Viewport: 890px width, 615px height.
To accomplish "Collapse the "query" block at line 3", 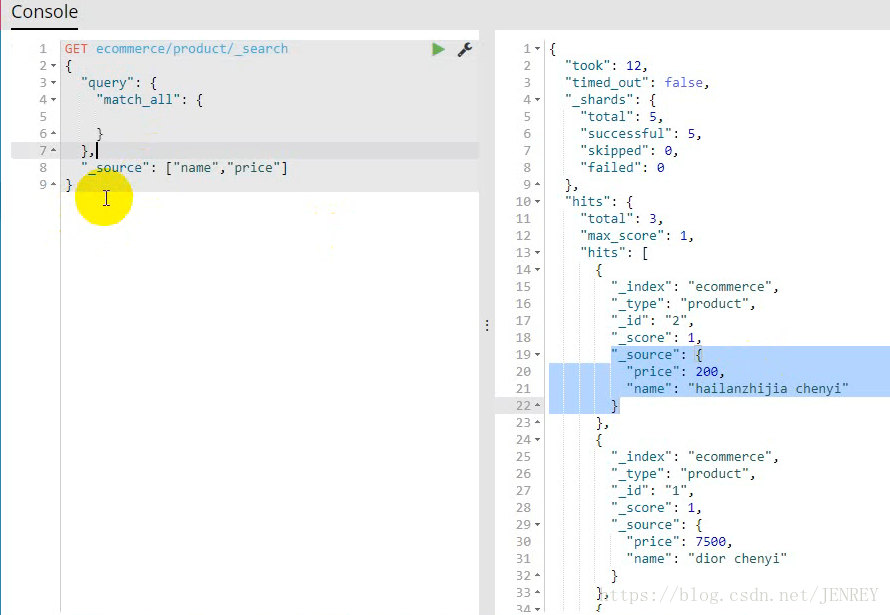I will [x=53, y=83].
